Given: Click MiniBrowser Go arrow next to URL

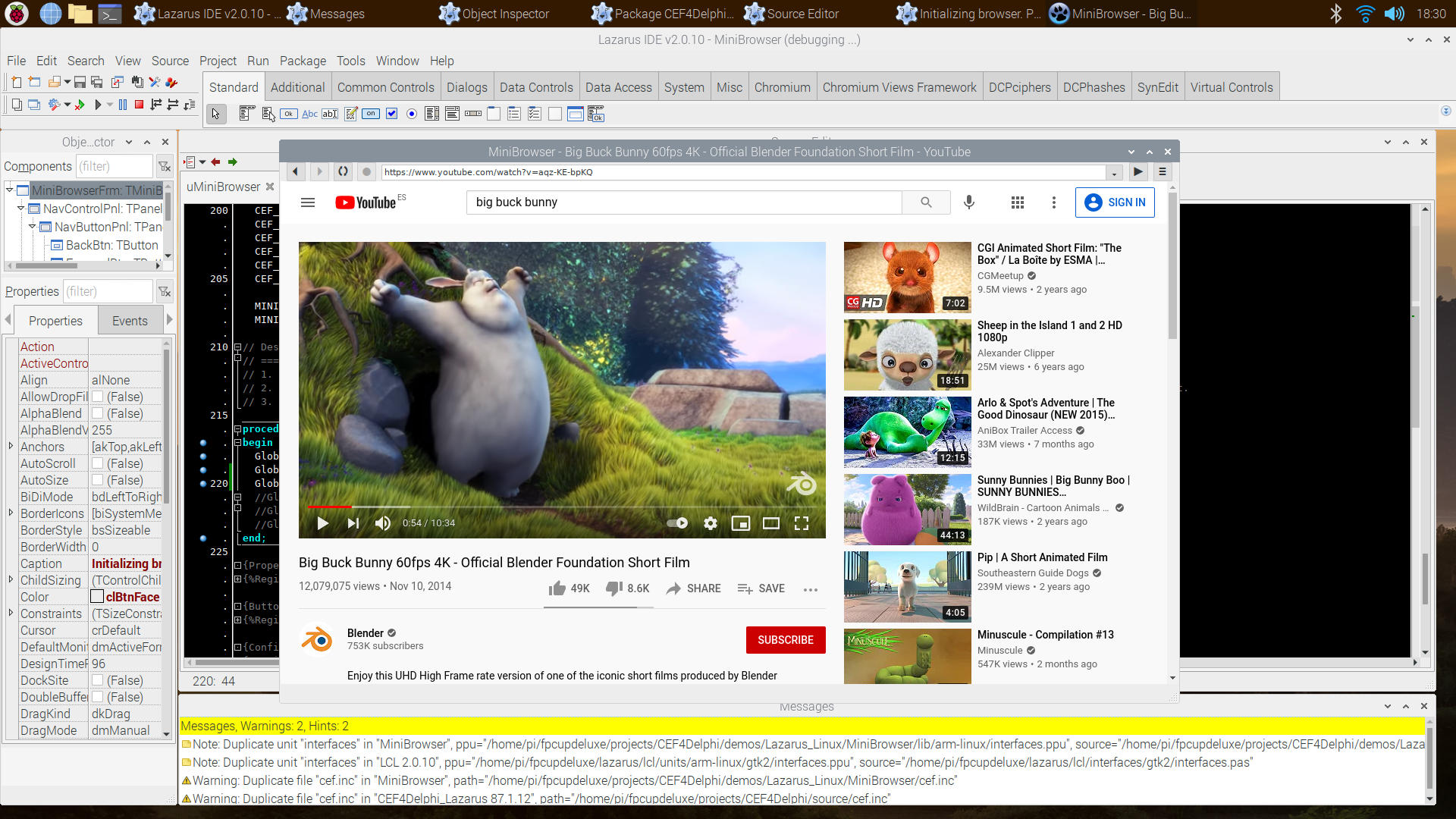Looking at the screenshot, I should point(1138,172).
